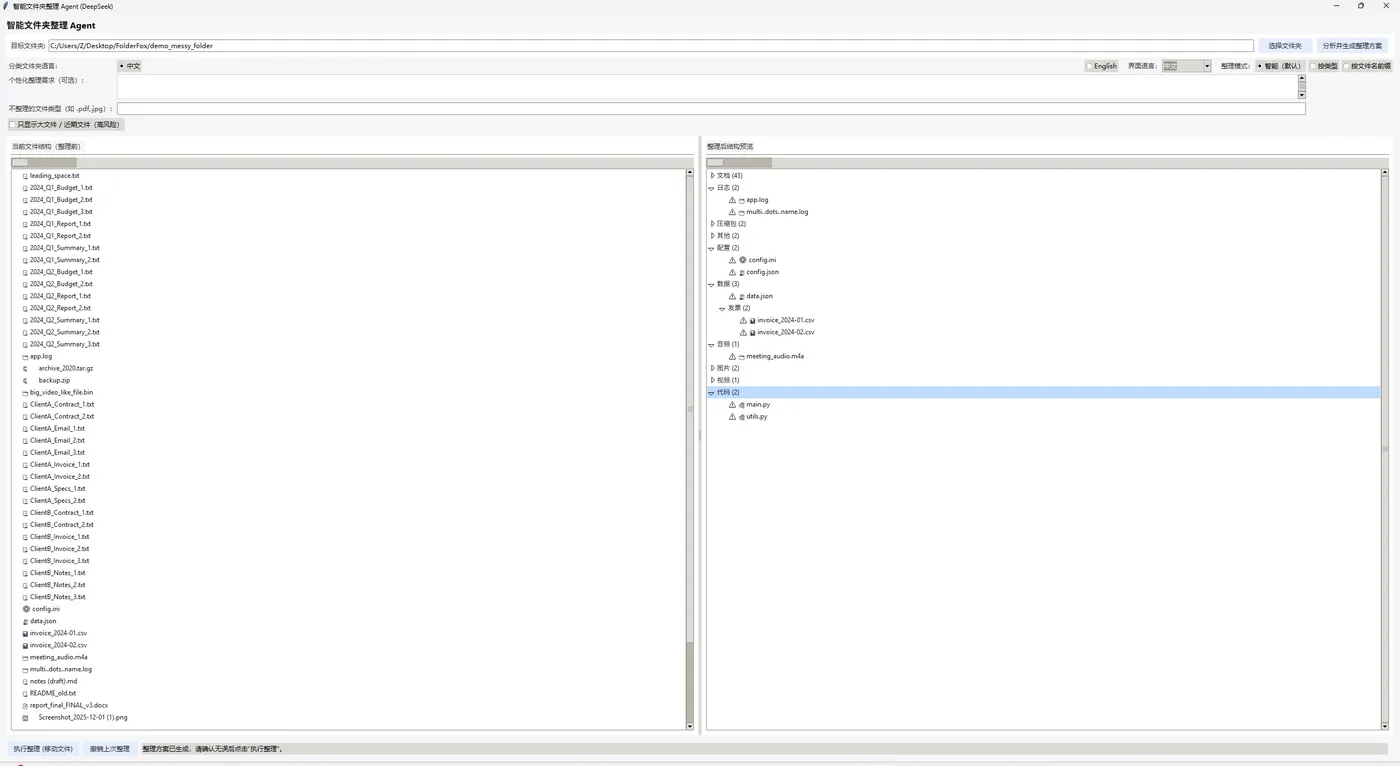Click the warning icon next to meeting_audio.m4a

pos(732,356)
